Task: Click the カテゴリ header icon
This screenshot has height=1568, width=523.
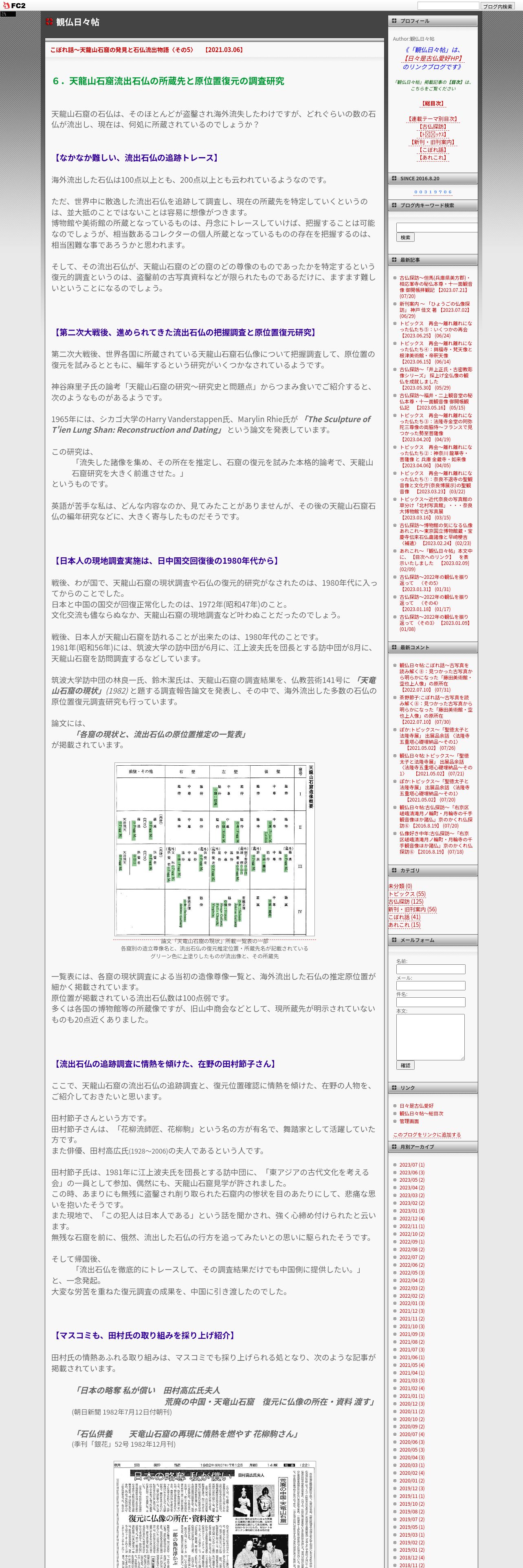Action: (394, 870)
